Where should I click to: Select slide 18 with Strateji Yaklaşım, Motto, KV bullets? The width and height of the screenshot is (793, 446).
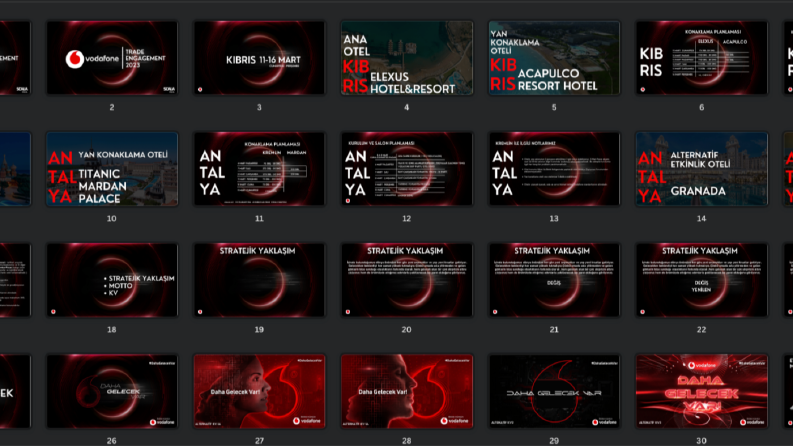tap(112, 280)
